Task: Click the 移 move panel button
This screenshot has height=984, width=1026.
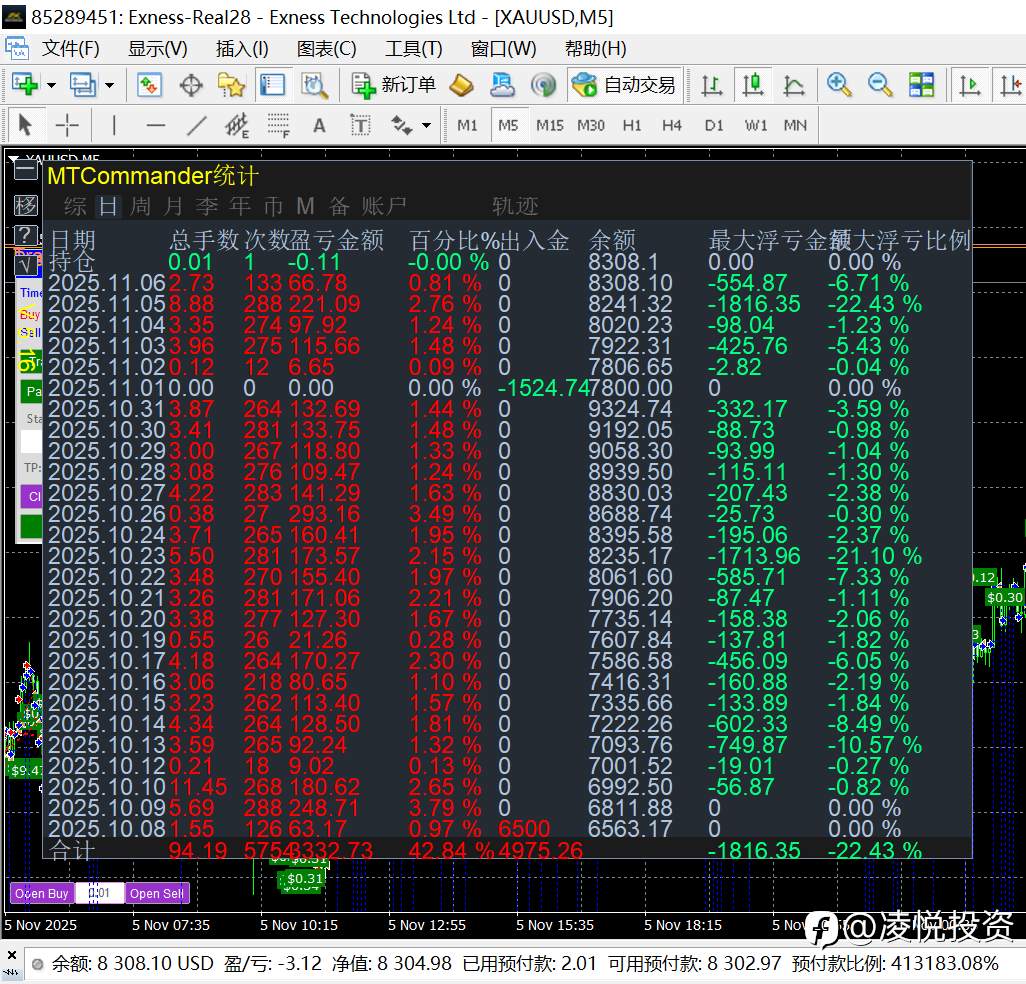Action: click(26, 205)
